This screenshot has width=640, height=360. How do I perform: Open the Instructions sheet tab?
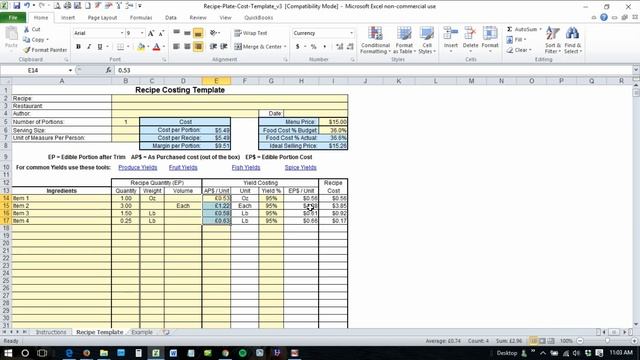[x=51, y=332]
